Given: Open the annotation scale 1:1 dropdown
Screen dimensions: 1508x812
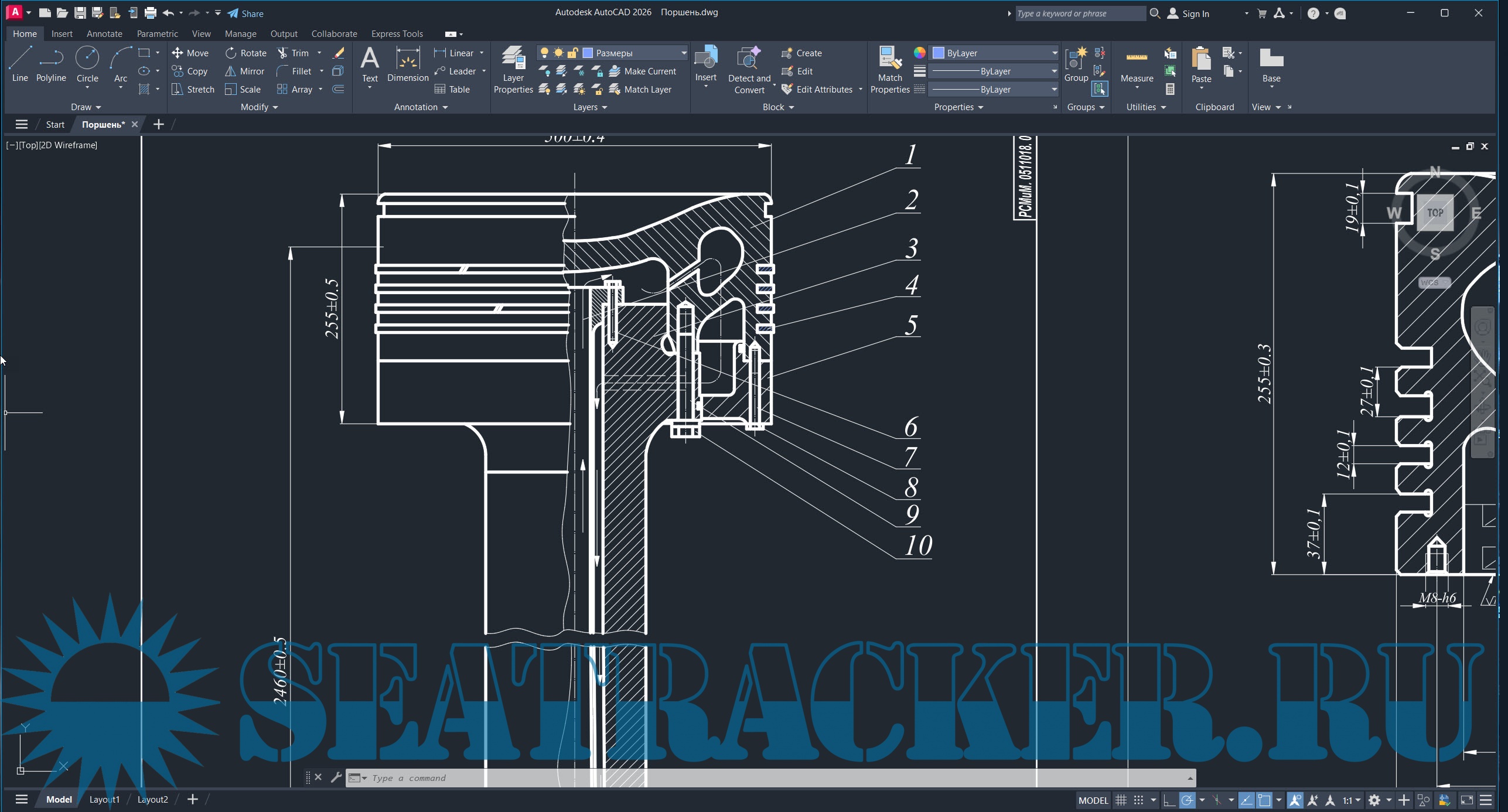Looking at the screenshot, I should pyautogui.click(x=1352, y=800).
